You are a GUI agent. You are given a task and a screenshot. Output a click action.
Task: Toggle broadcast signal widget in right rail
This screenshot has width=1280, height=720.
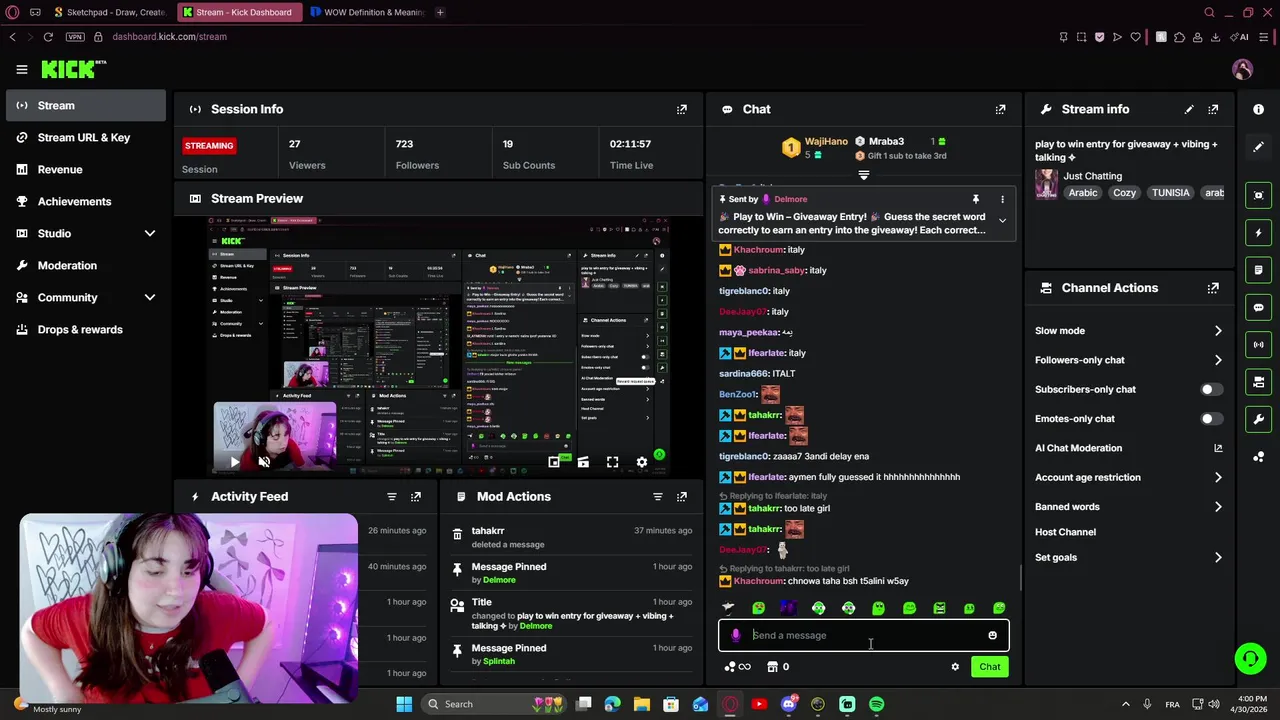[x=1259, y=345]
